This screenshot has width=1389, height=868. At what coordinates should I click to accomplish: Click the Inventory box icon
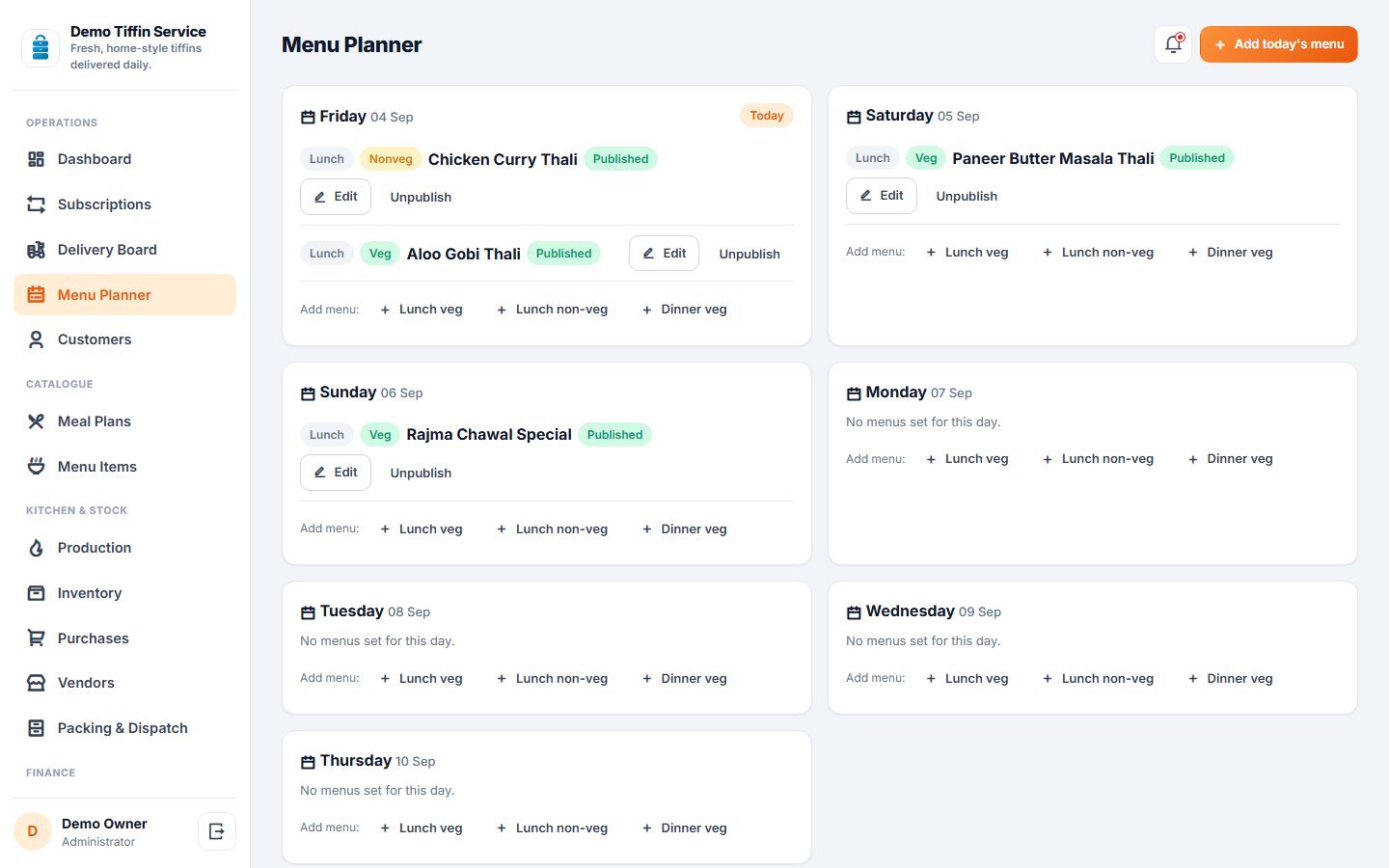[x=37, y=593]
